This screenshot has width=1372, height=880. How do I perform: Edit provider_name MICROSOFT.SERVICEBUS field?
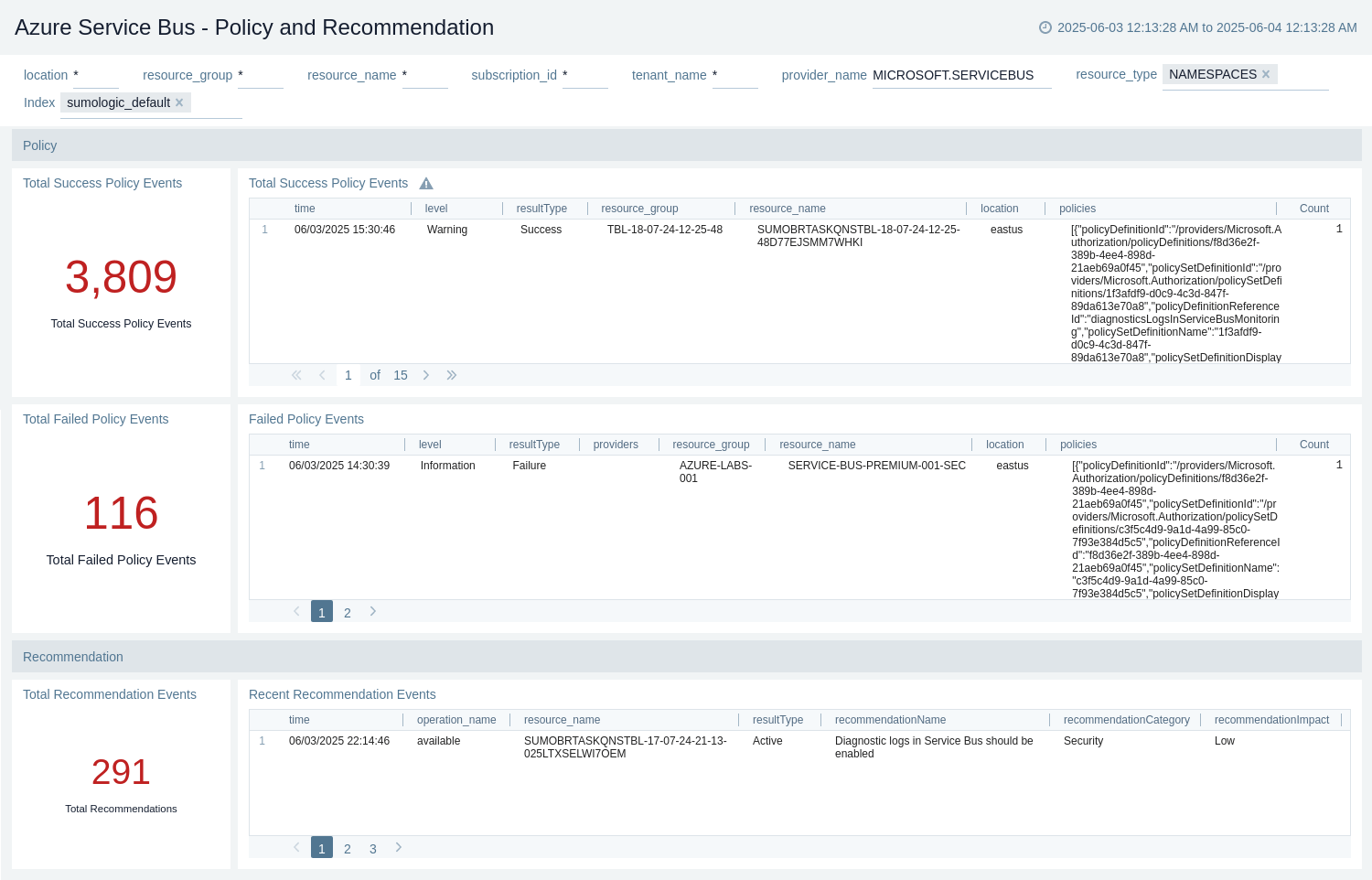coord(962,76)
